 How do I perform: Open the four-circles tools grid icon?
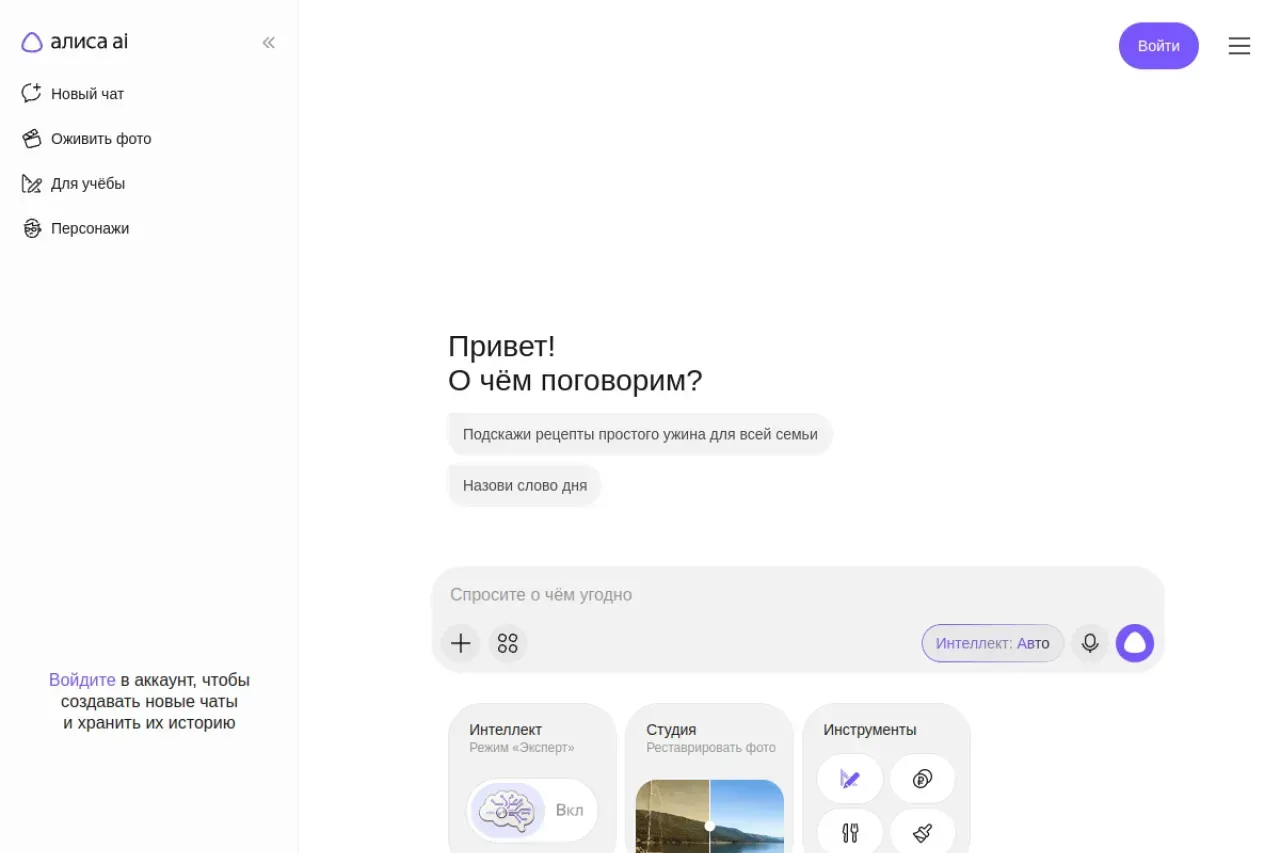(508, 643)
